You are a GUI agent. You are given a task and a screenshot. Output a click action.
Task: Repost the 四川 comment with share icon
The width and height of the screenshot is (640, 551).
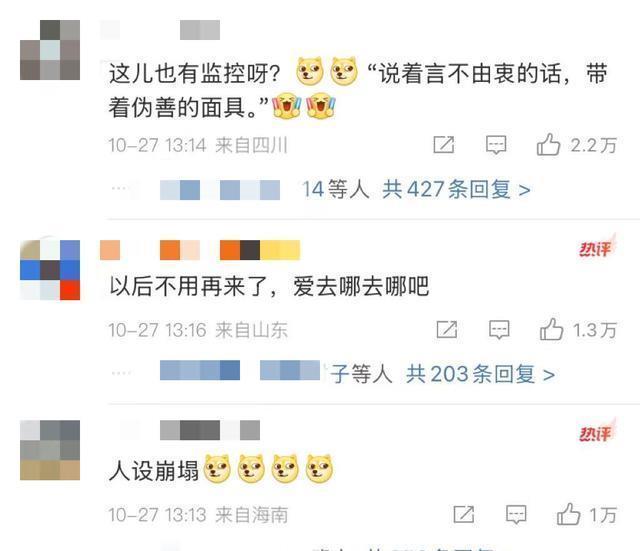pos(444,144)
